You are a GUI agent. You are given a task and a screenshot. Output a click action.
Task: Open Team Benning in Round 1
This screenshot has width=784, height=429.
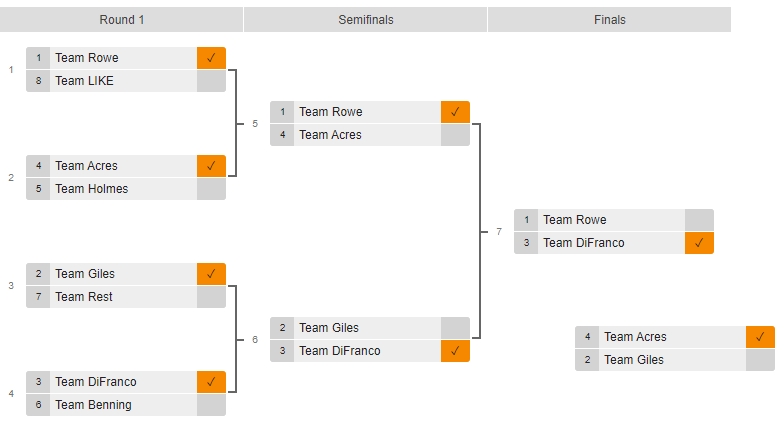(x=93, y=405)
